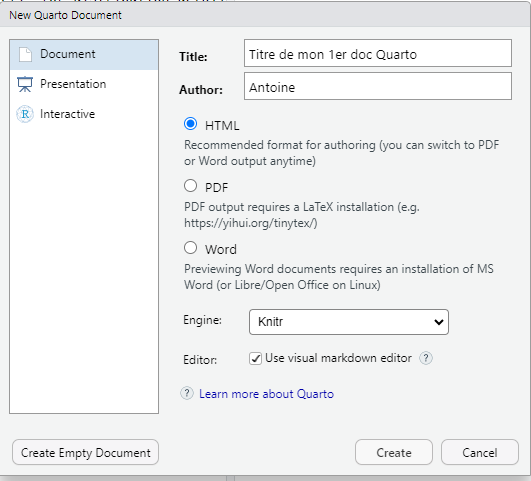The width and height of the screenshot is (531, 481).
Task: Click the Create button
Action: point(394,452)
